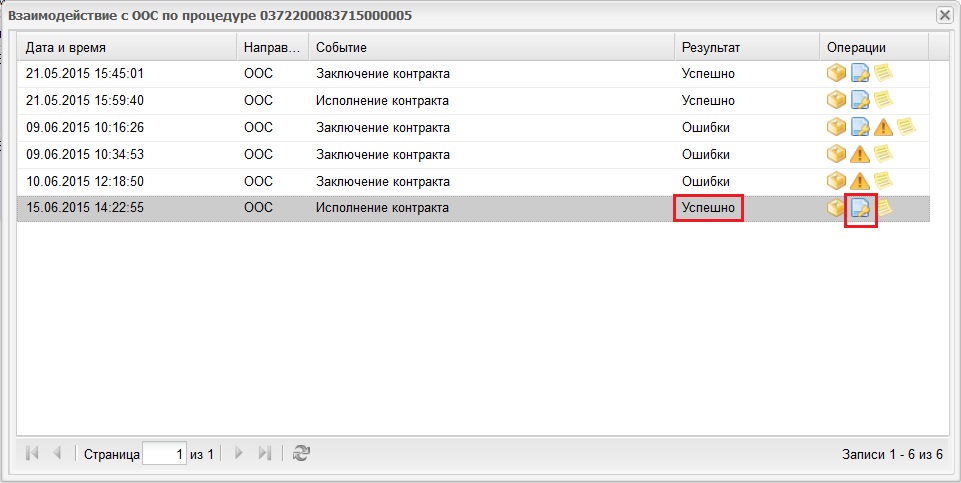Click the ООС direction cell in the 15:45:01 row
Viewport: 961px width, 483px height.
pyautogui.click(x=258, y=74)
